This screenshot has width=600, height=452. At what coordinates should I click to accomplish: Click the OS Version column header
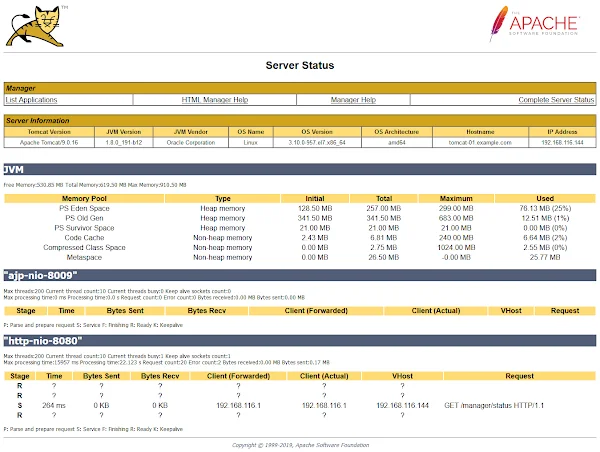[x=317, y=132]
